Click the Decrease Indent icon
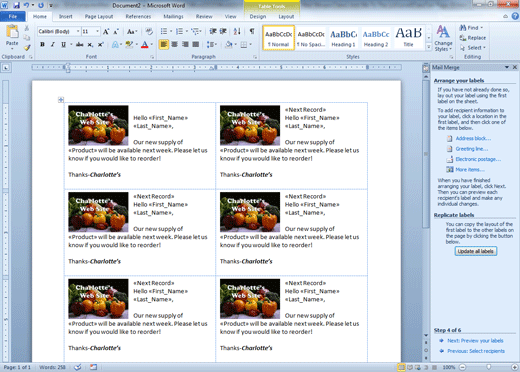 click(213, 31)
